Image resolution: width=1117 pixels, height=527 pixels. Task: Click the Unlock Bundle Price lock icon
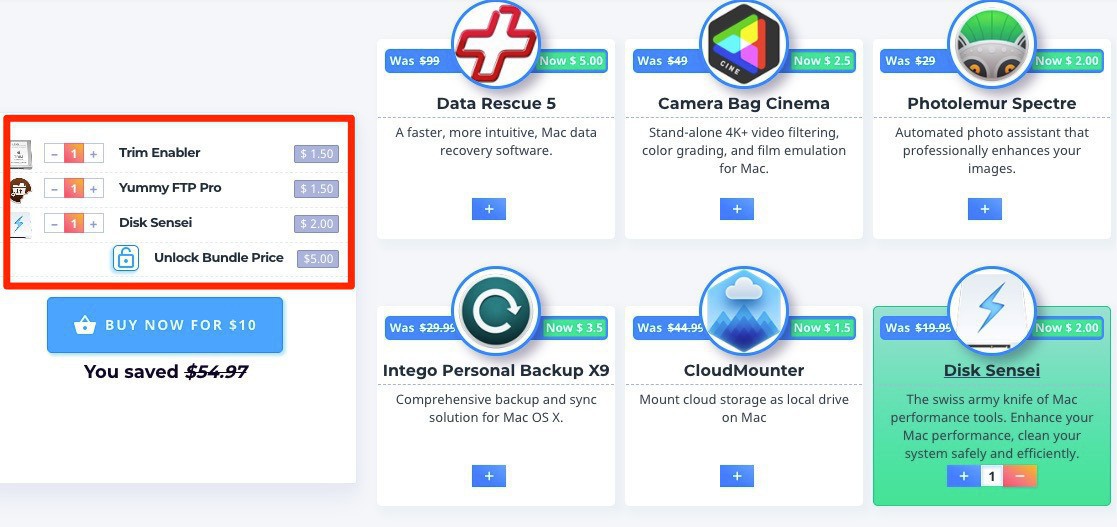[125, 258]
